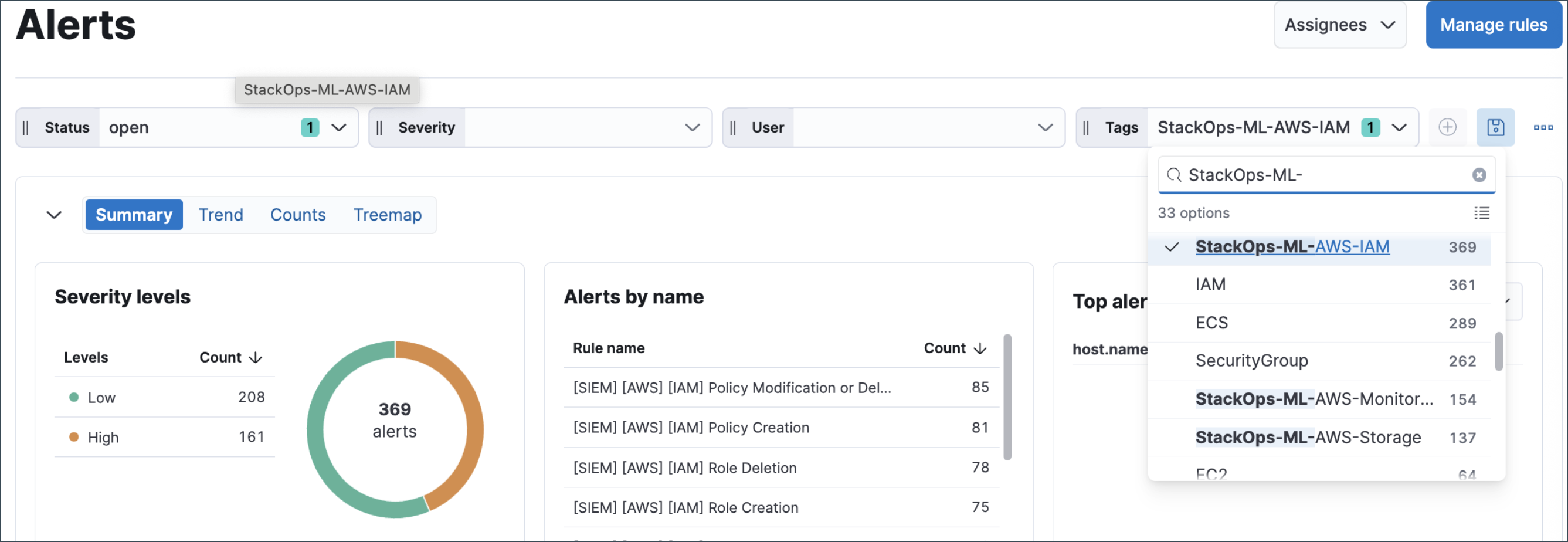Click the Severity filter drag handle
Screen dimensions: 1568x542
(x=379, y=128)
